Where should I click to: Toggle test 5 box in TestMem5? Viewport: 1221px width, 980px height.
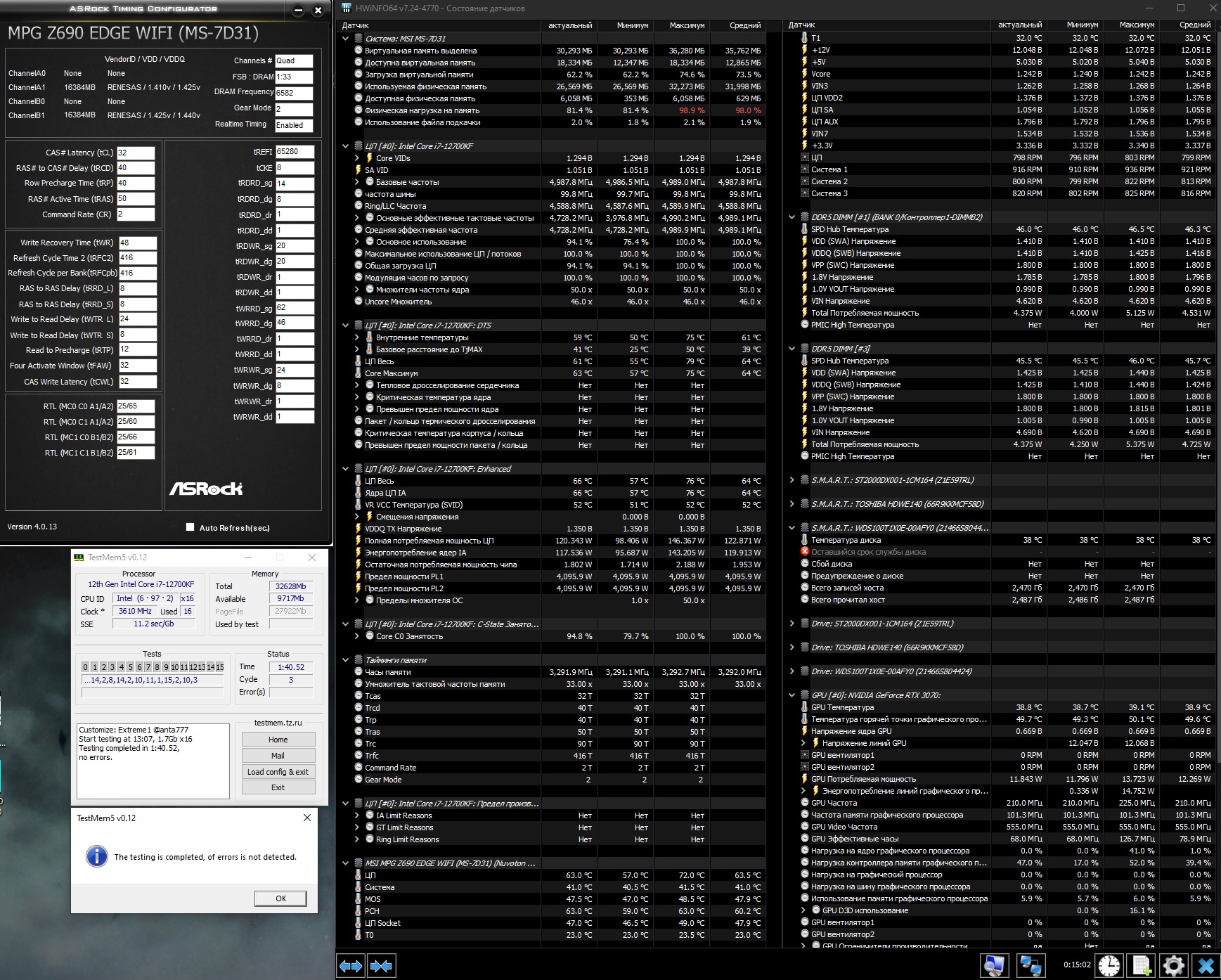coord(130,667)
